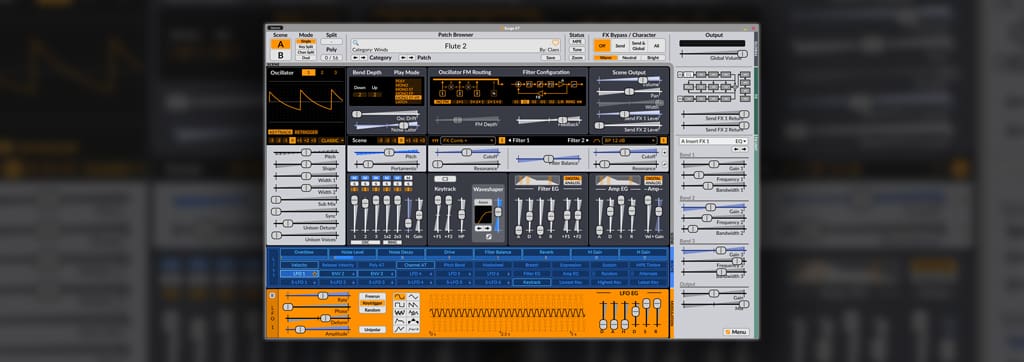Open the Menu button at bottom right
This screenshot has width=1024, height=362.
(735, 332)
